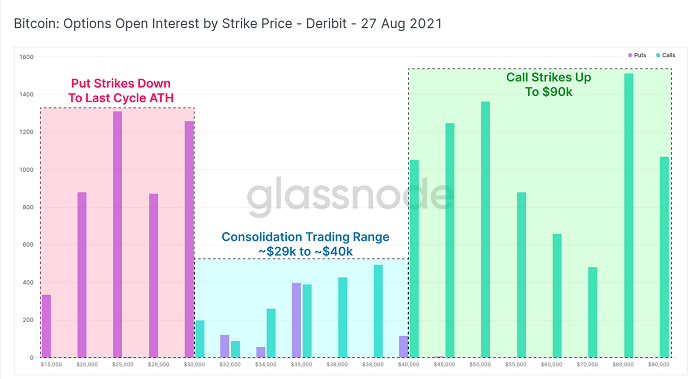Click the call bar at $60,000 strike
Image resolution: width=700 pixels, height=379 pixels.
click(x=557, y=296)
